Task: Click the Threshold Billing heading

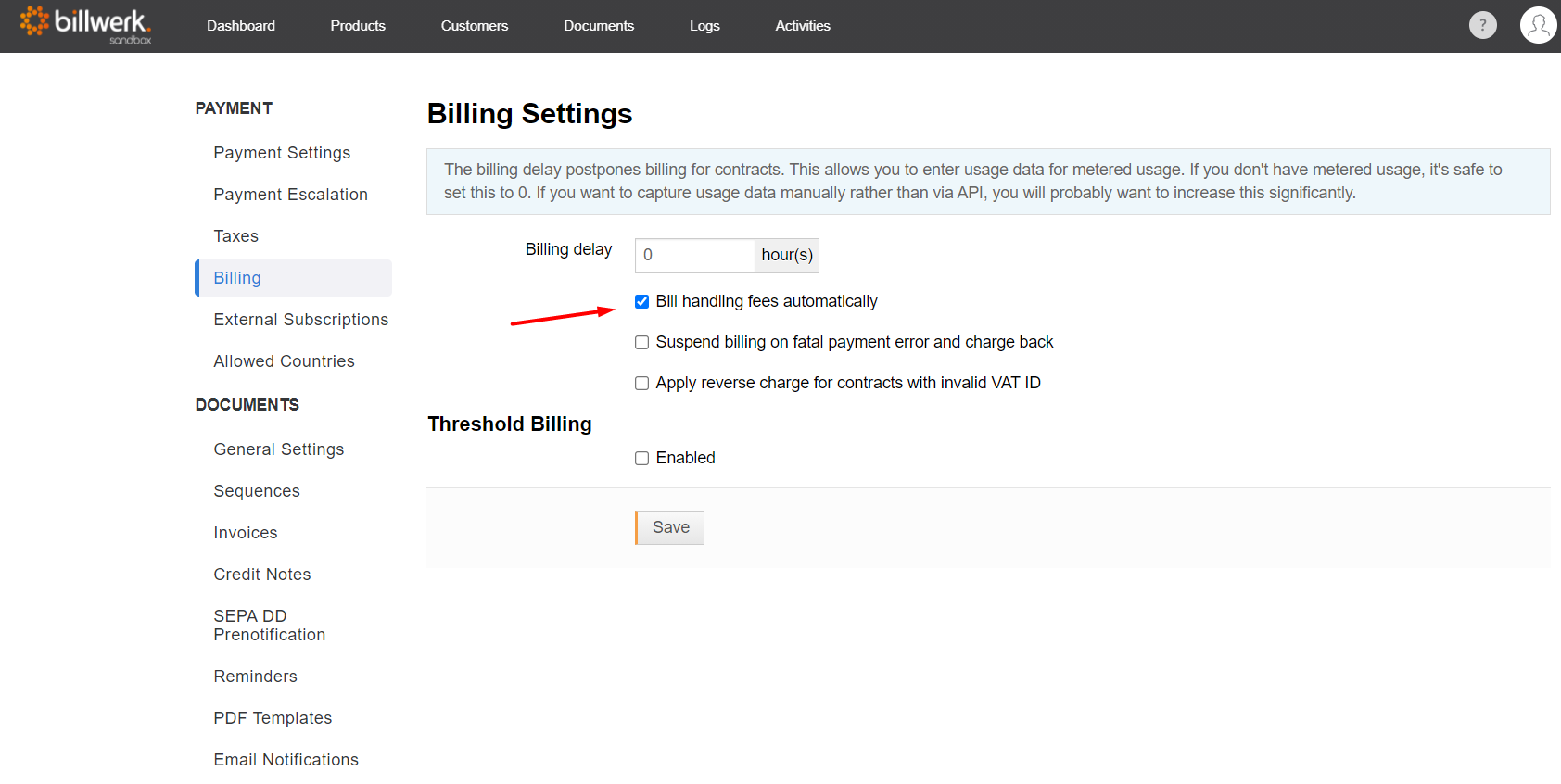Action: coord(510,424)
